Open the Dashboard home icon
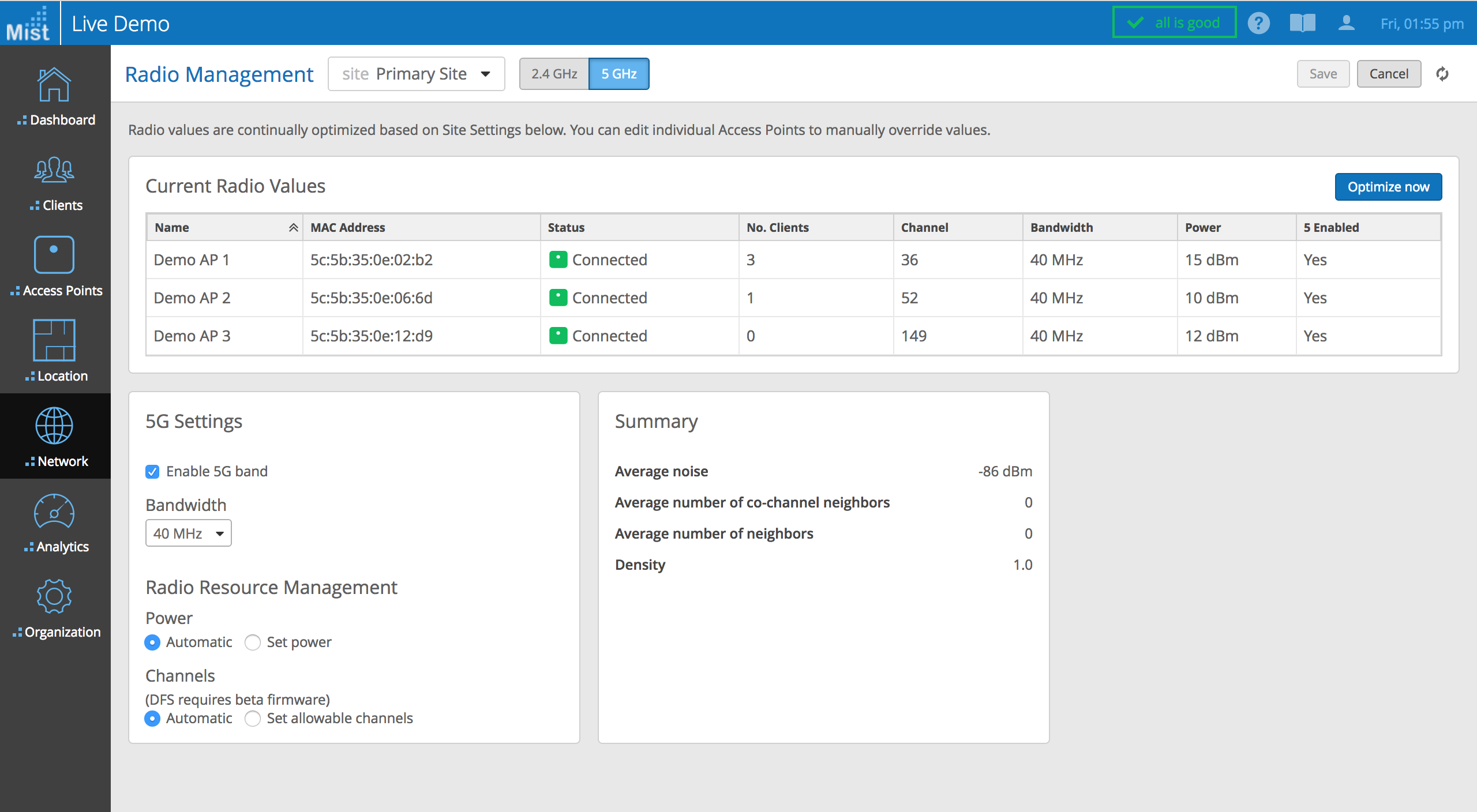Viewport: 1477px width, 812px height. pyautogui.click(x=54, y=85)
